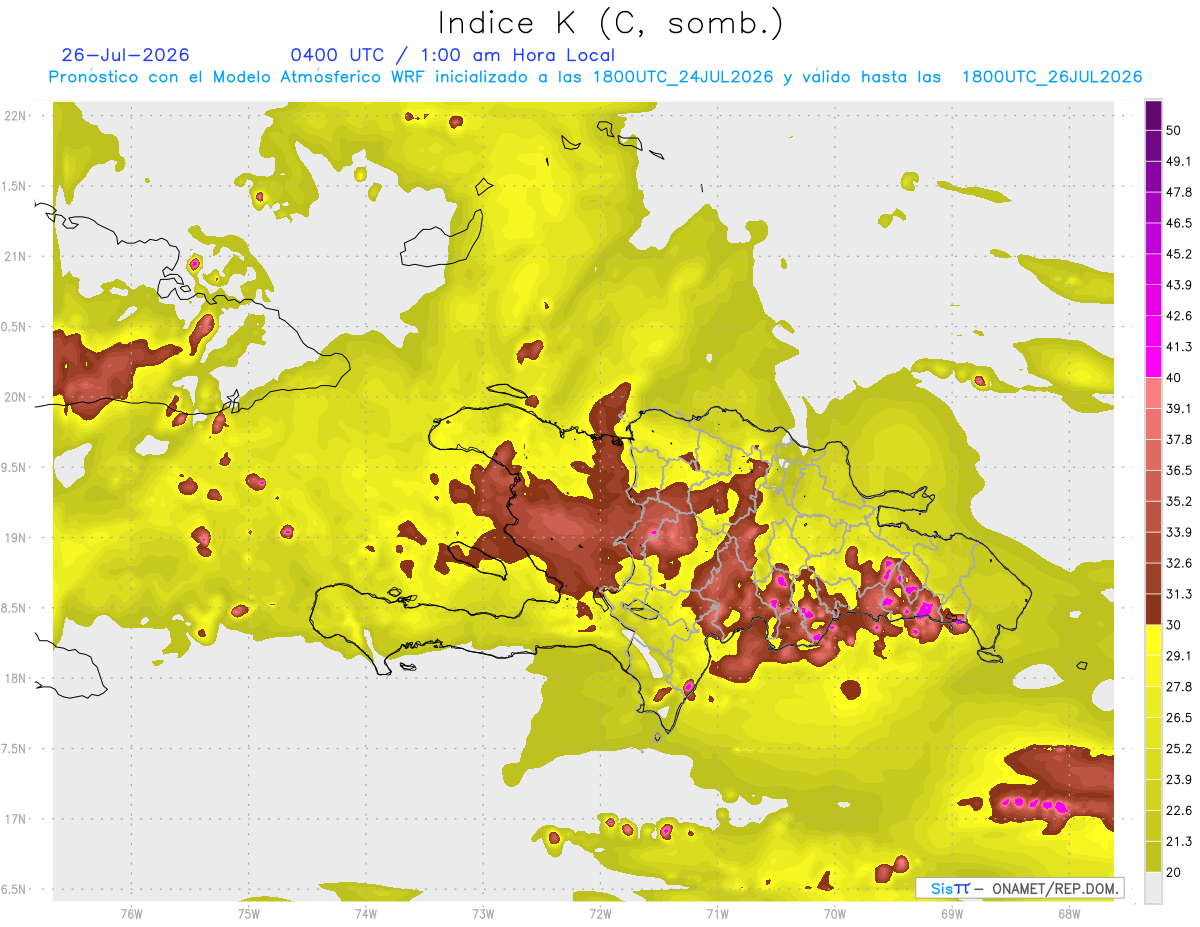1200x927 pixels.
Task: Click the title 'Indice K (C, somb.)'
Action: [610, 23]
